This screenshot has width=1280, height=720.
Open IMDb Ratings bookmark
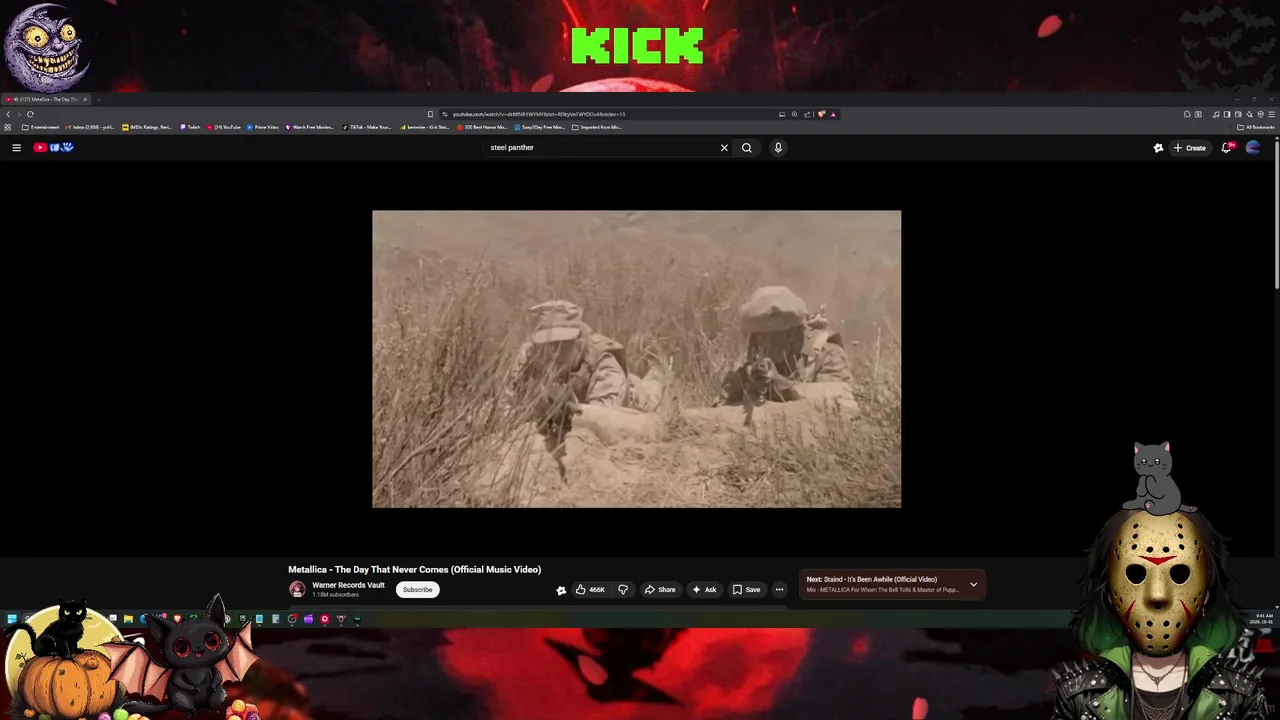[x=147, y=127]
